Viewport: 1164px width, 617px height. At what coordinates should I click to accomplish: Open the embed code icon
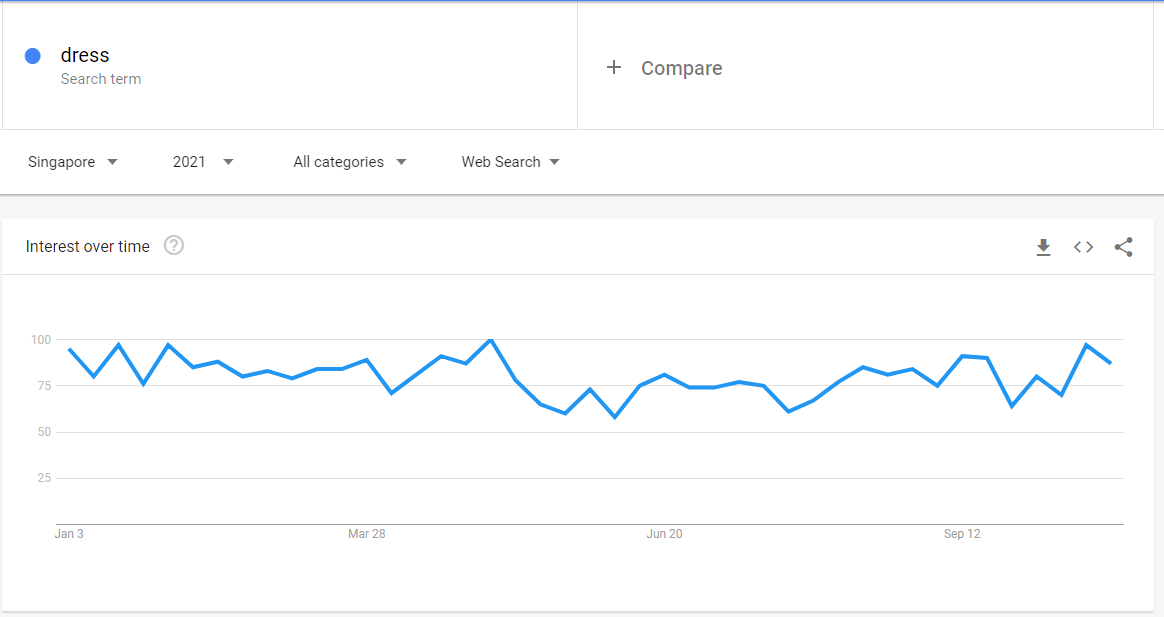point(1083,247)
